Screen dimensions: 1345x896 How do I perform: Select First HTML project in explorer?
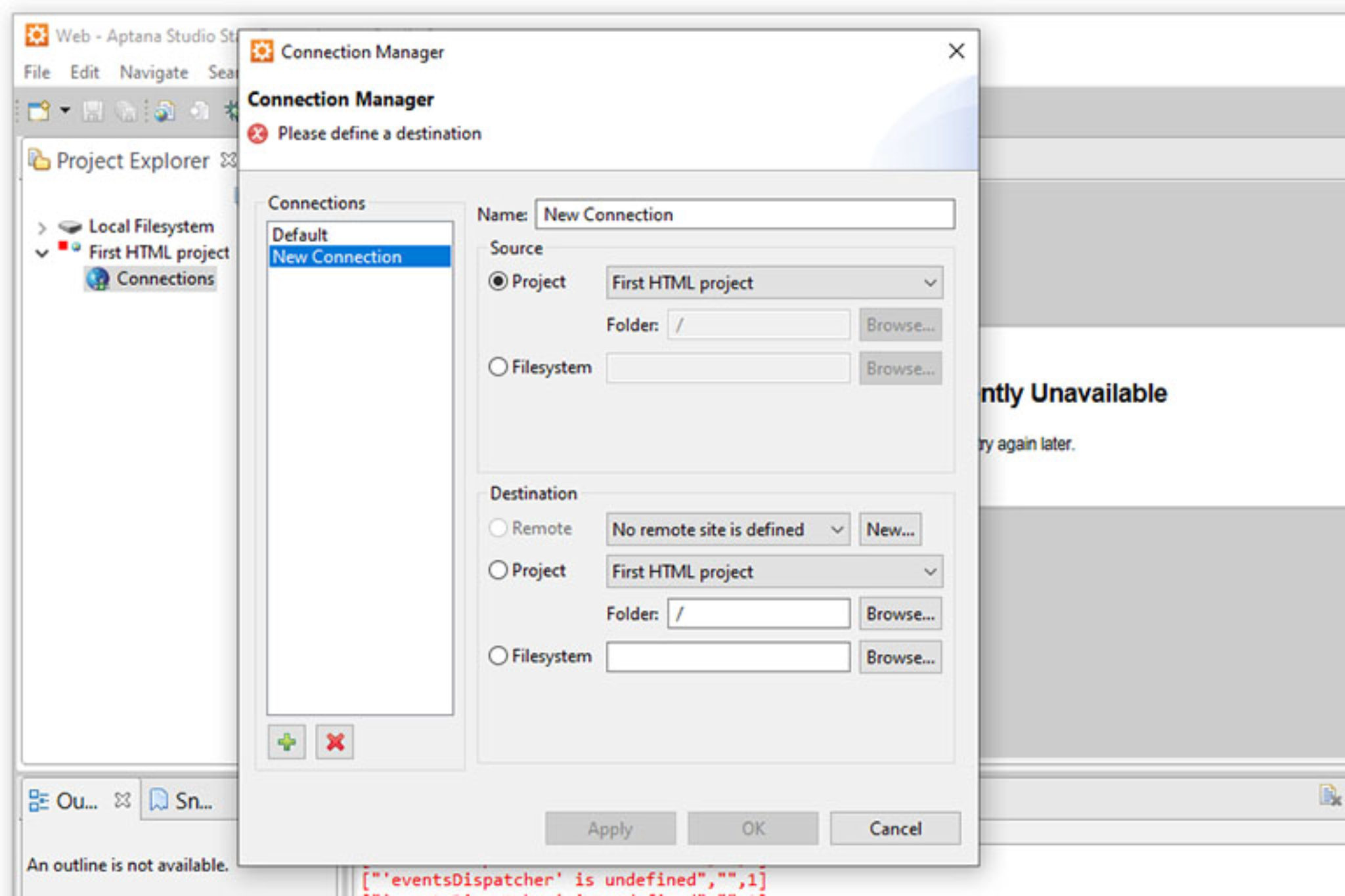159,252
